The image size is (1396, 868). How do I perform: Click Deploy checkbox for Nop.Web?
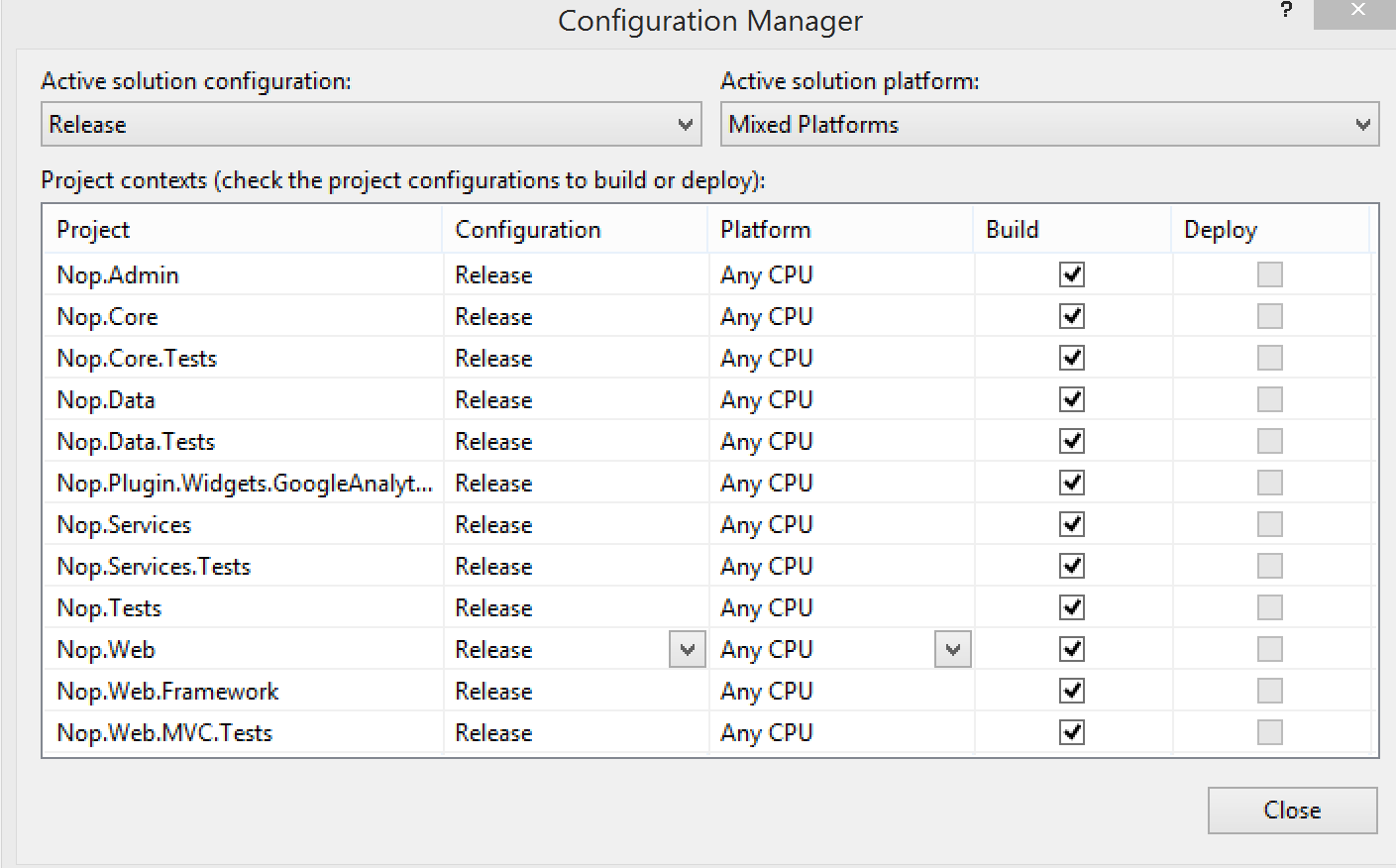[x=1269, y=649]
